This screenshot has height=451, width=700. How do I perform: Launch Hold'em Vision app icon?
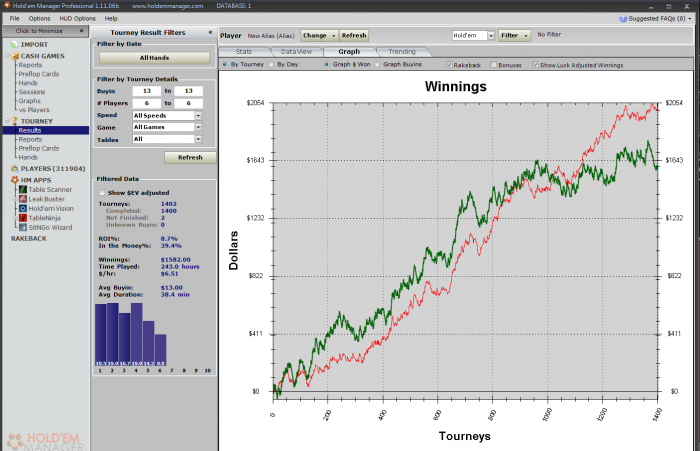pos(23,209)
